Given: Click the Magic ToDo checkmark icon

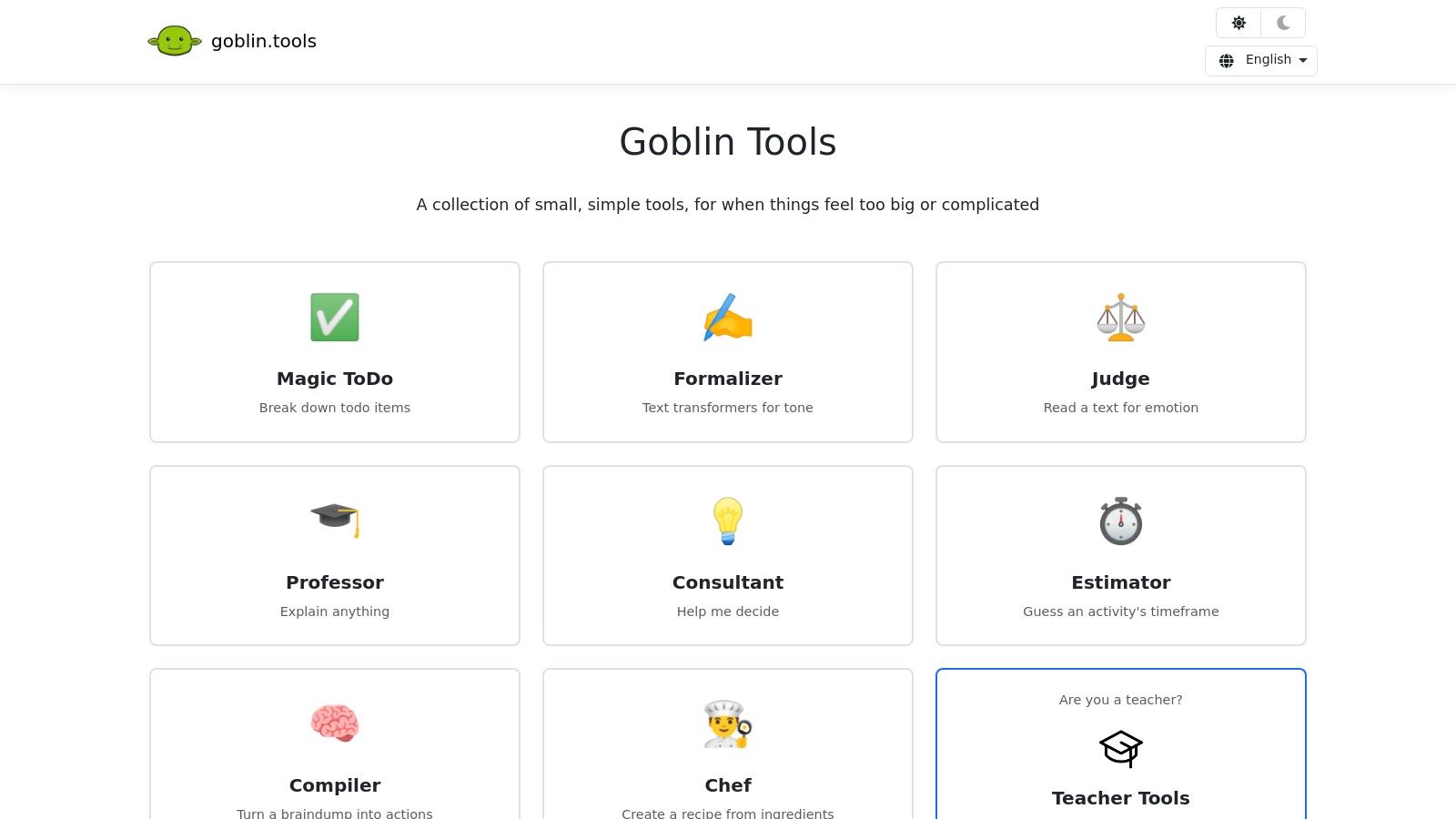Looking at the screenshot, I should [x=335, y=318].
